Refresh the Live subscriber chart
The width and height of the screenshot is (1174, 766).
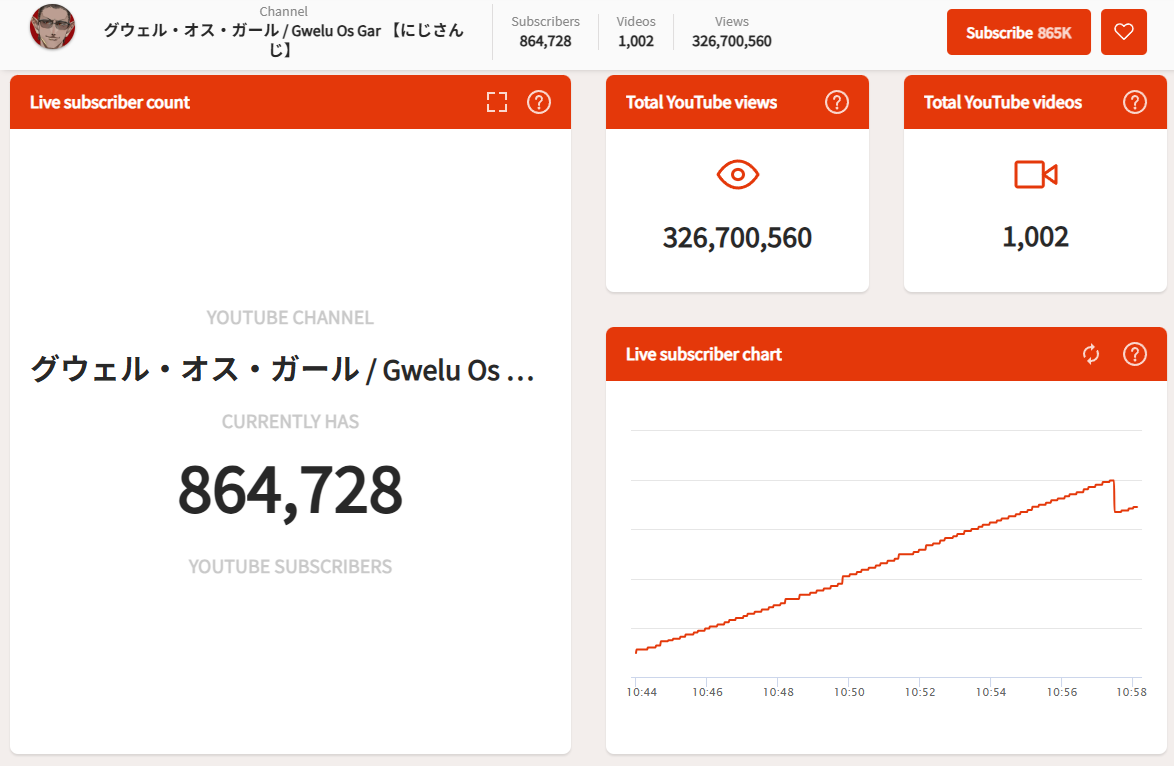pos(1091,354)
